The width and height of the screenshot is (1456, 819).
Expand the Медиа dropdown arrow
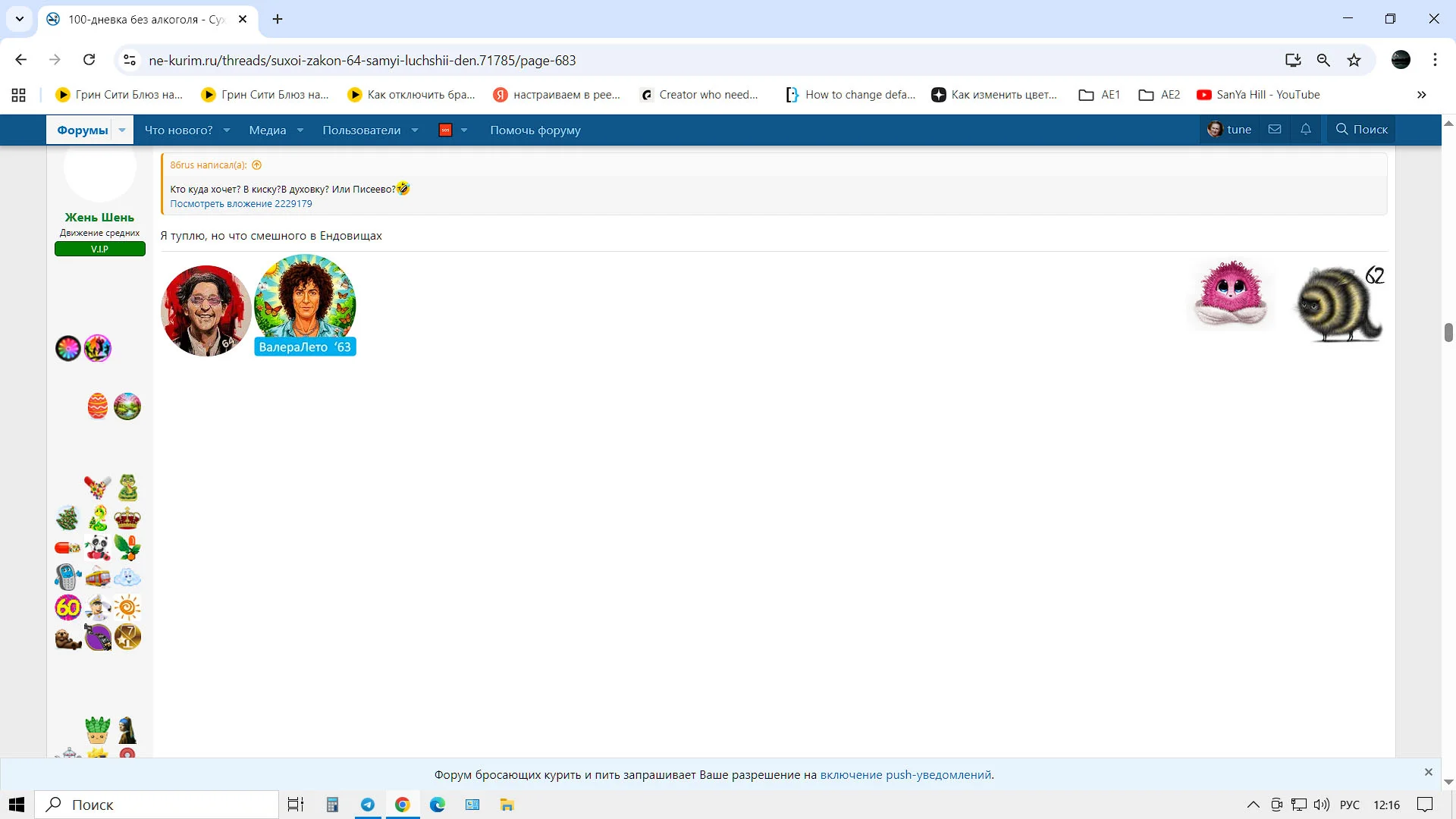(300, 130)
